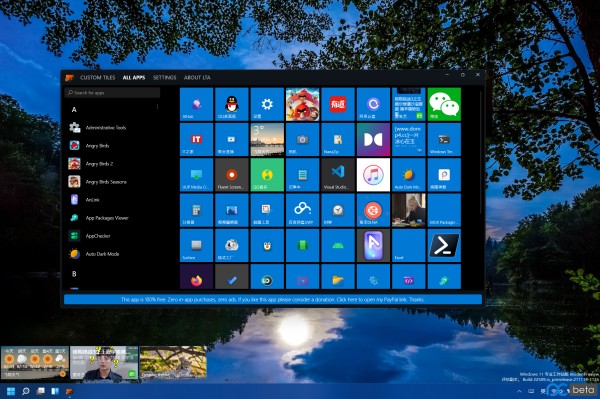Open the Visual Studio Code tile

point(338,175)
